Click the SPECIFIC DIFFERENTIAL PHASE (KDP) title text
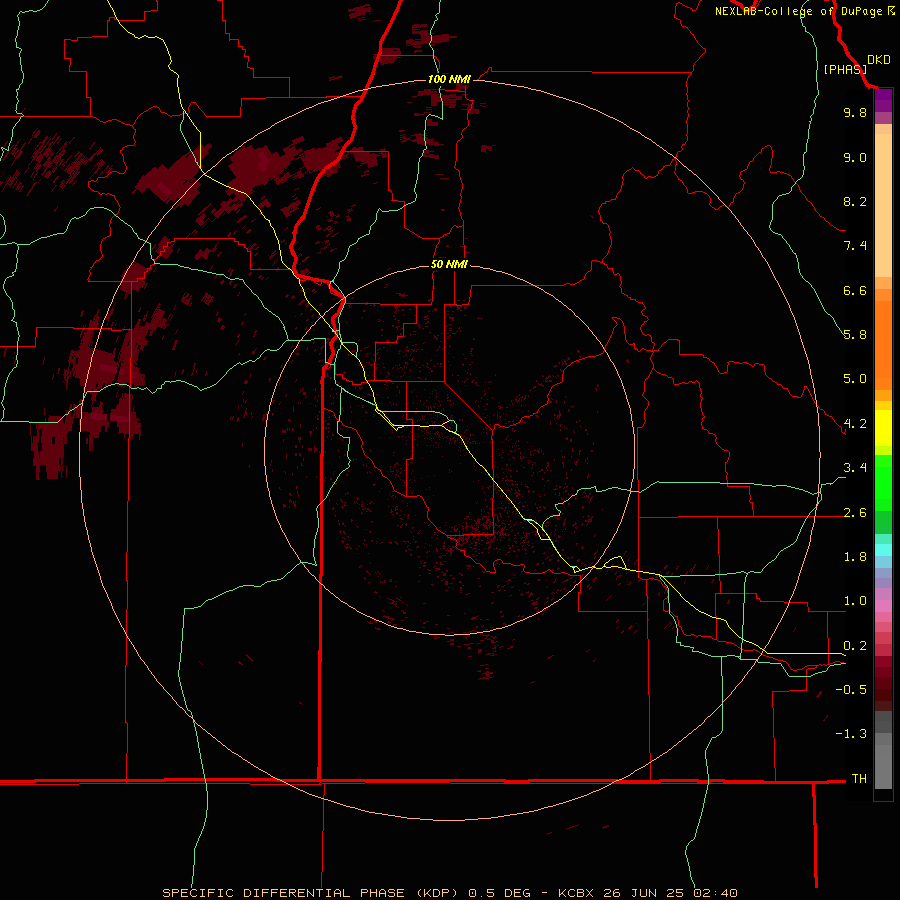Viewport: 900px width, 900px height. [311, 893]
